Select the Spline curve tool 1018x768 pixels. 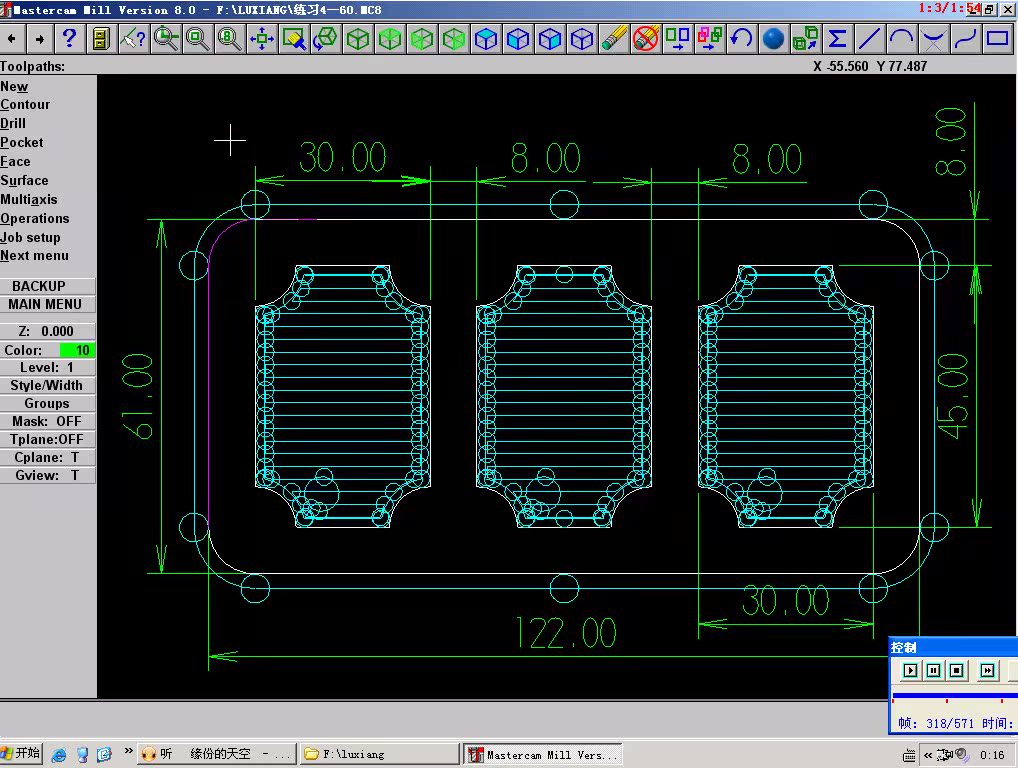pos(965,39)
